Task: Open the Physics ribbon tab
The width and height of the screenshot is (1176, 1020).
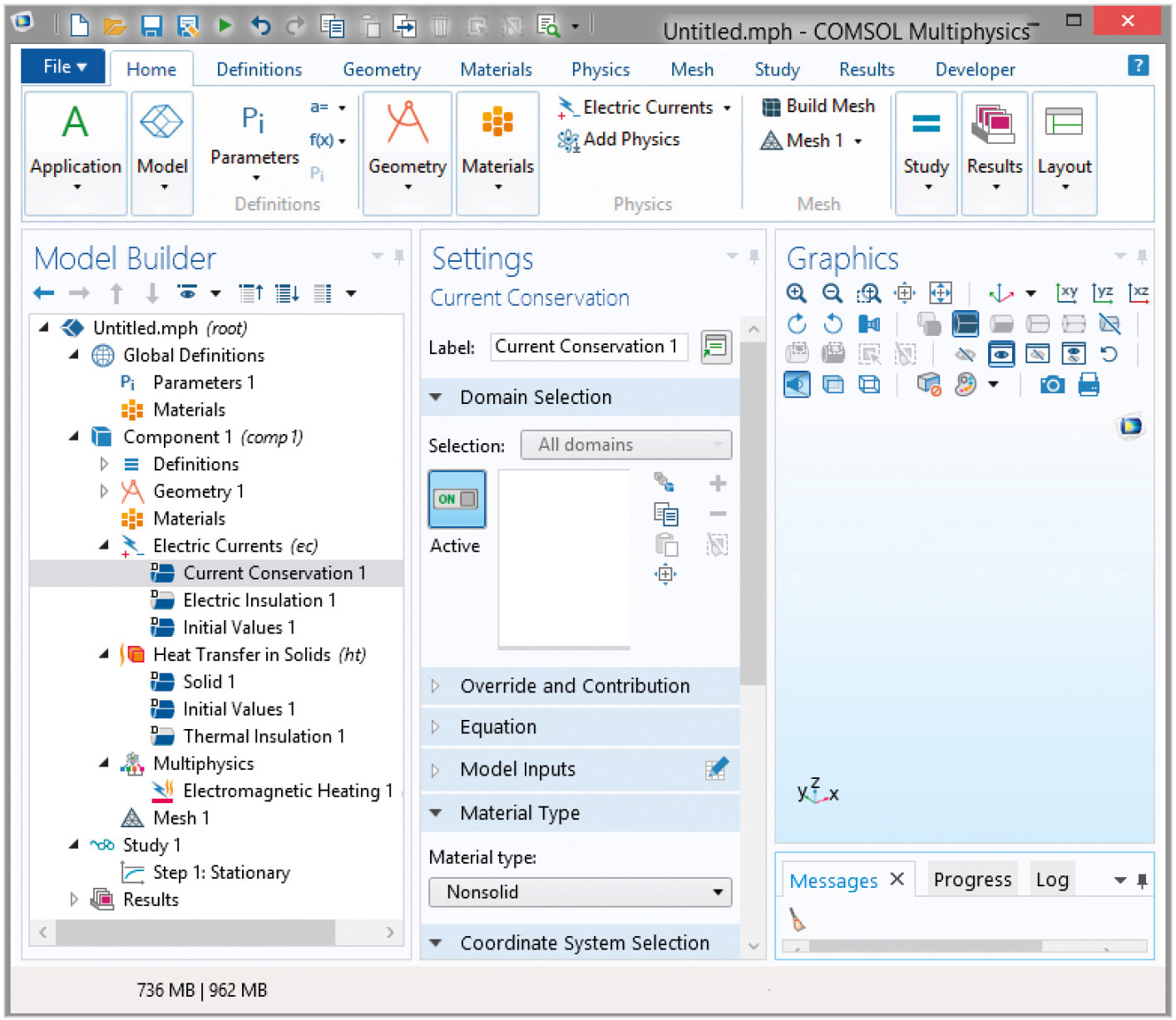Action: (600, 69)
